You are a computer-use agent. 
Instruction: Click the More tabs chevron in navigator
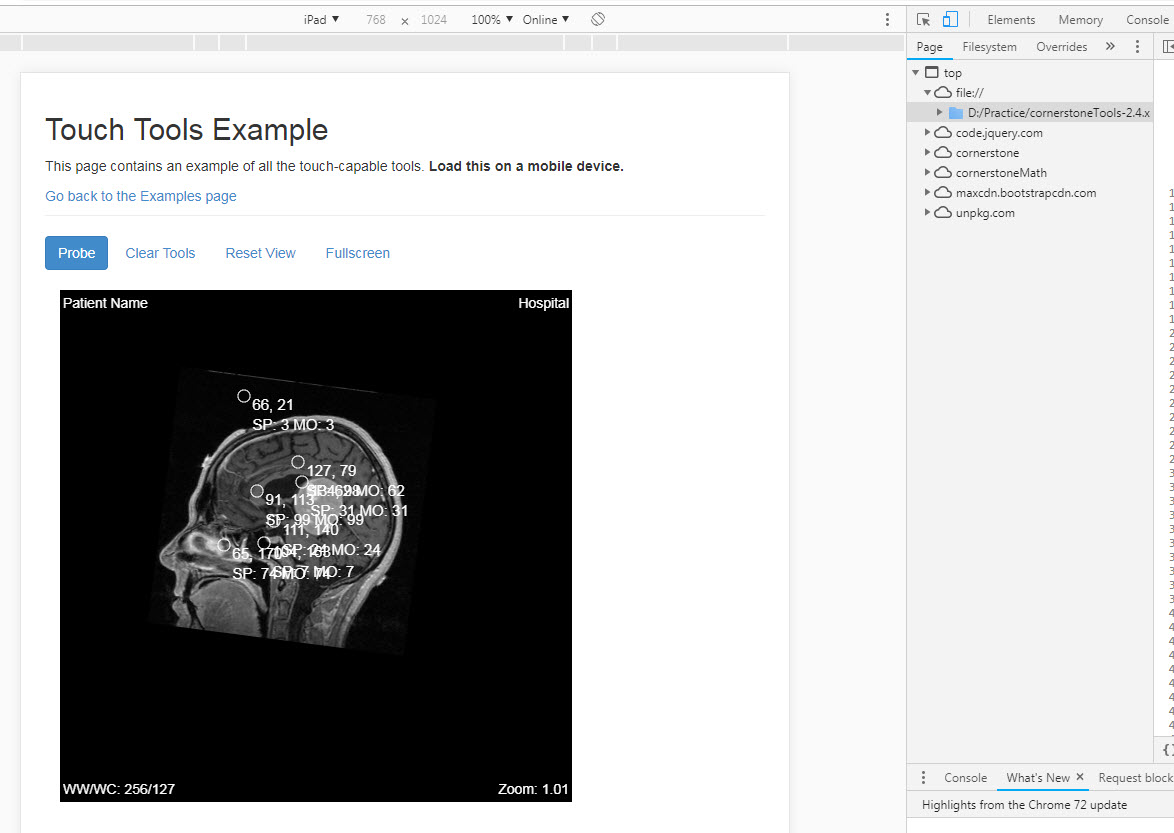coord(1110,46)
